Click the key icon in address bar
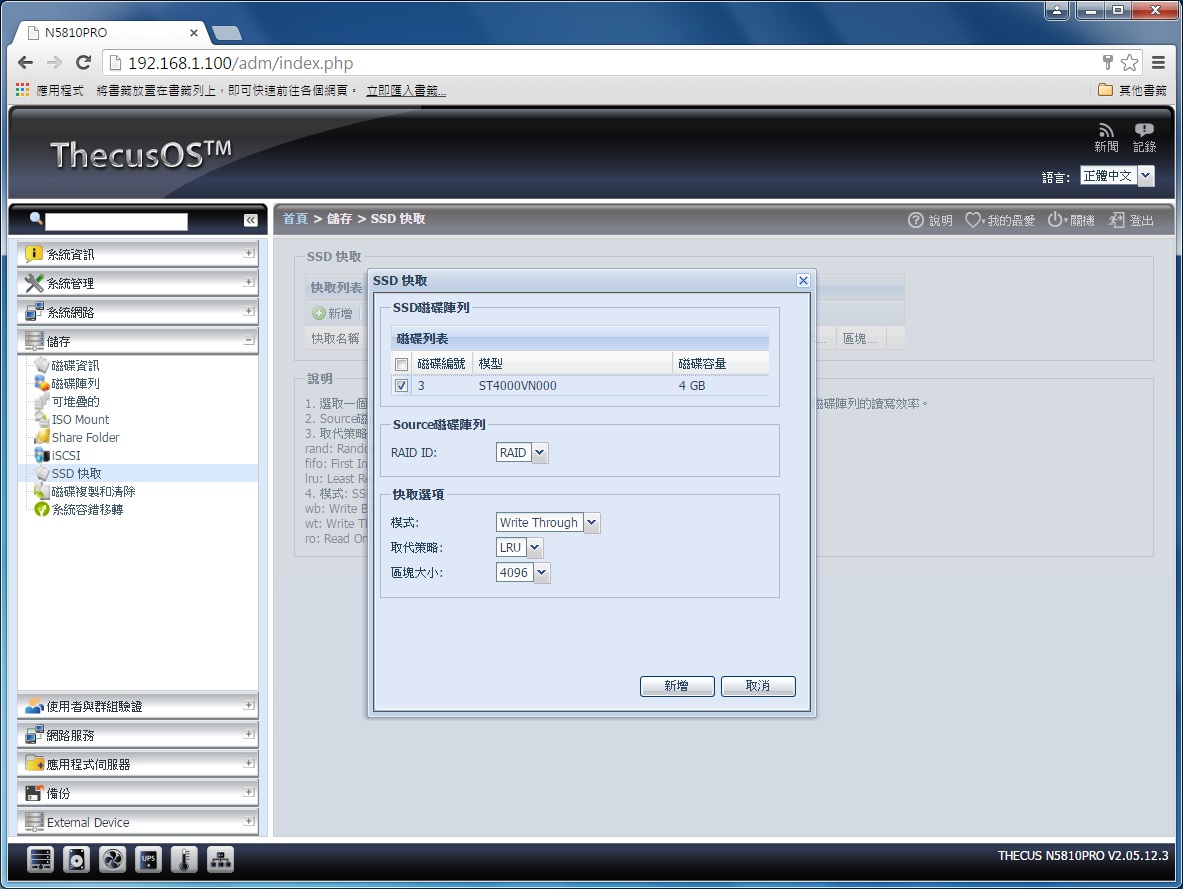 click(1108, 63)
